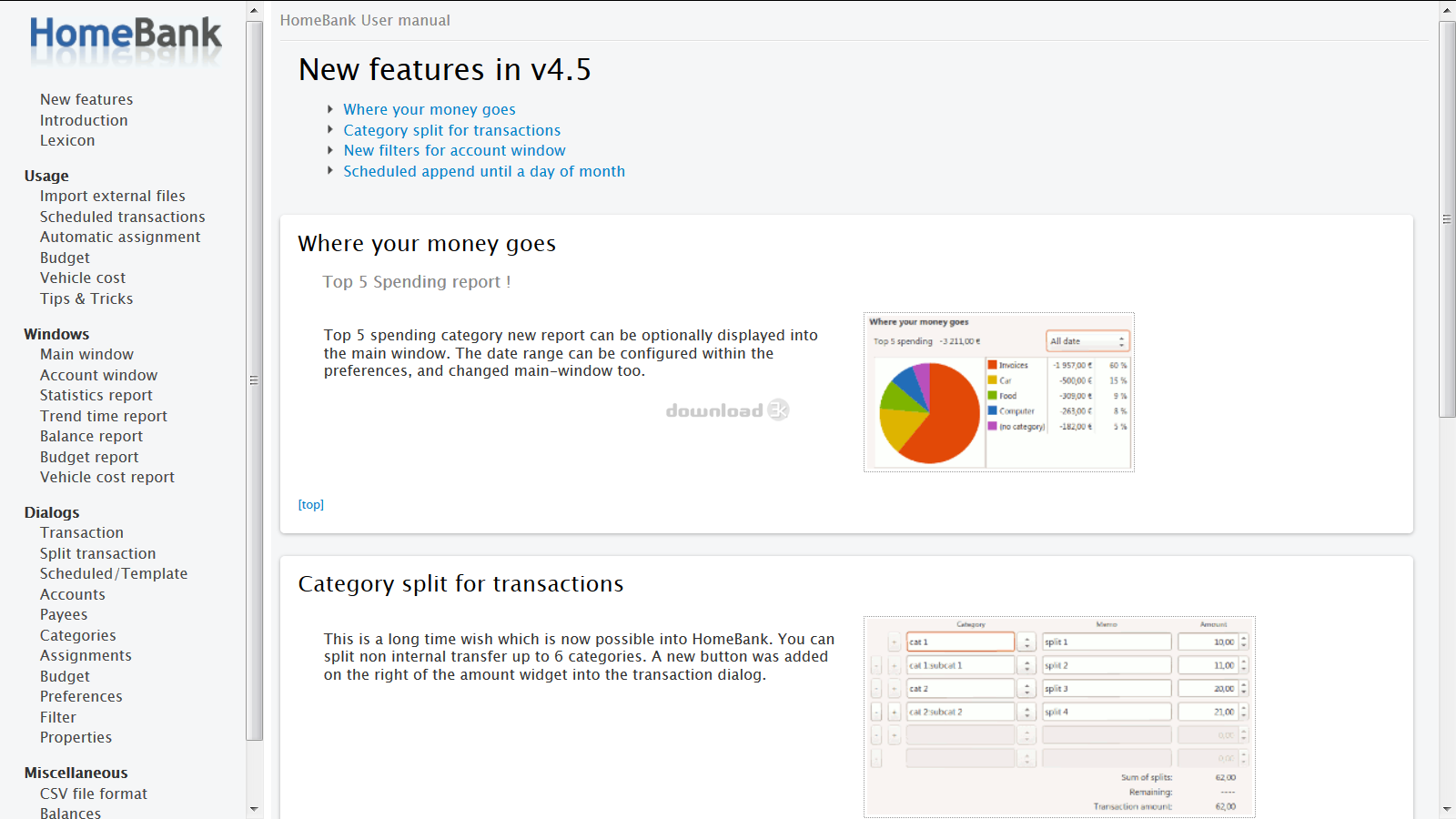
Task: Open Properties dialog page
Action: coord(76,737)
